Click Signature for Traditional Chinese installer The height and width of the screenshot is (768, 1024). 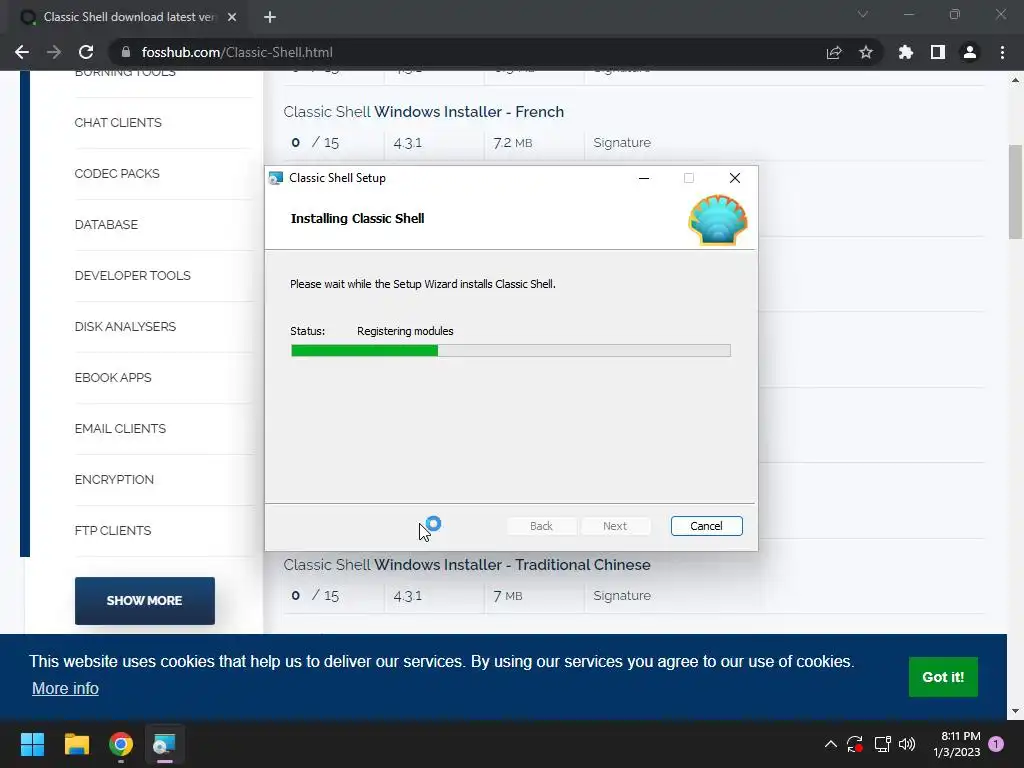click(x=622, y=596)
